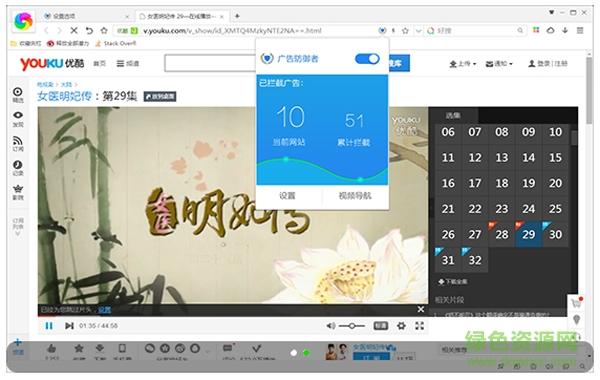Open the Stack Overflow bookmark
The image size is (600, 380).
[116, 43]
